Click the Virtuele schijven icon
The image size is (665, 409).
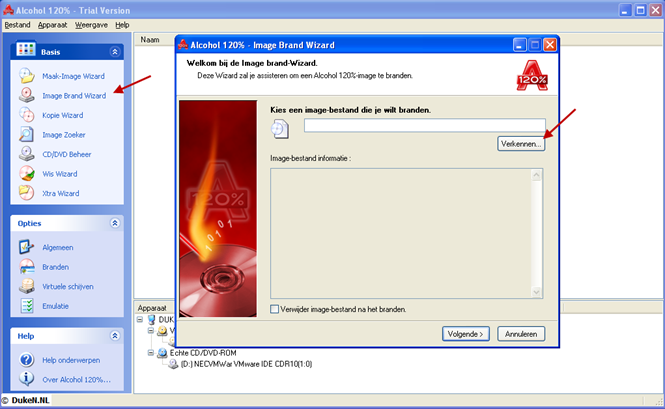(x=27, y=286)
